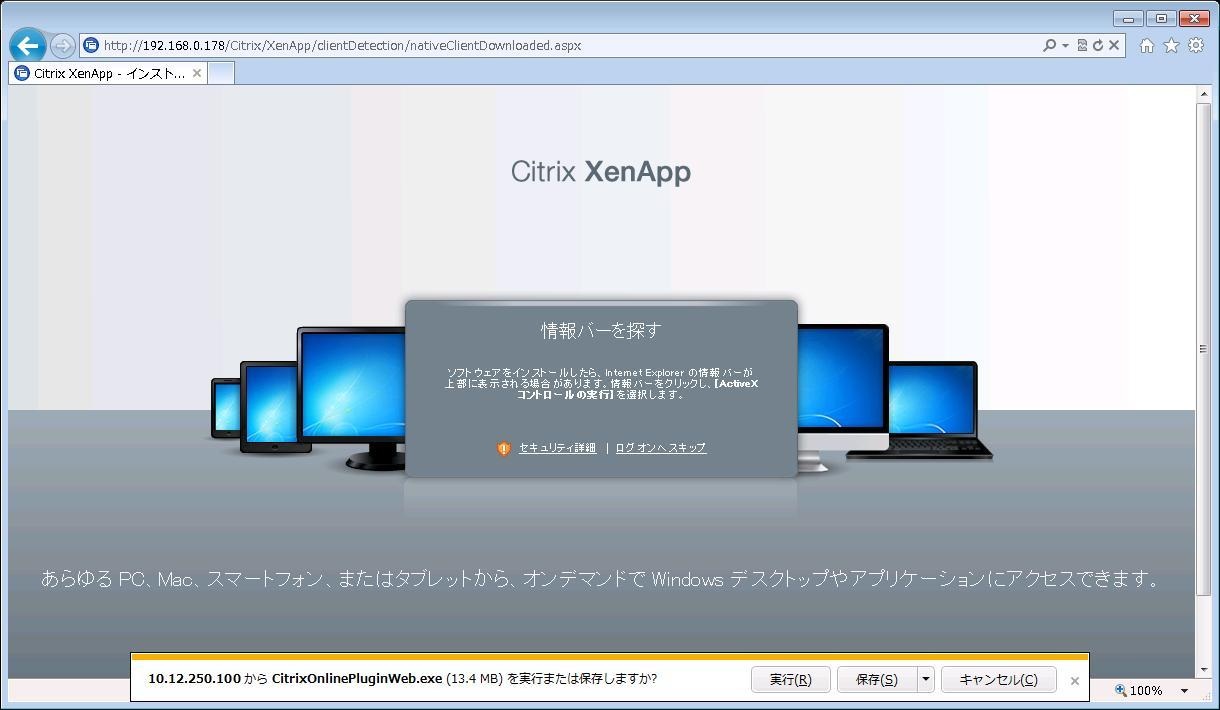This screenshot has height=710, width=1220.
Task: Click the URL address bar field
Action: [x=560, y=45]
